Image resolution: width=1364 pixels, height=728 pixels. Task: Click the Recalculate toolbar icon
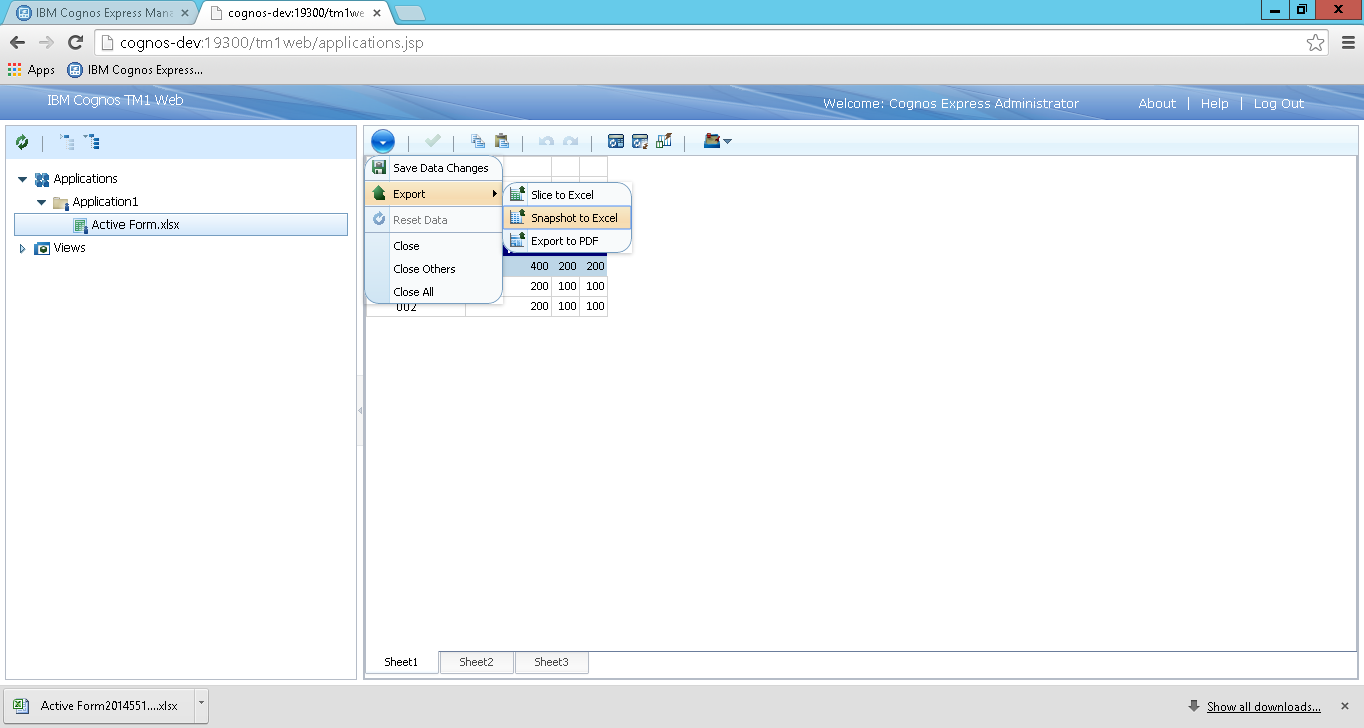pos(616,142)
